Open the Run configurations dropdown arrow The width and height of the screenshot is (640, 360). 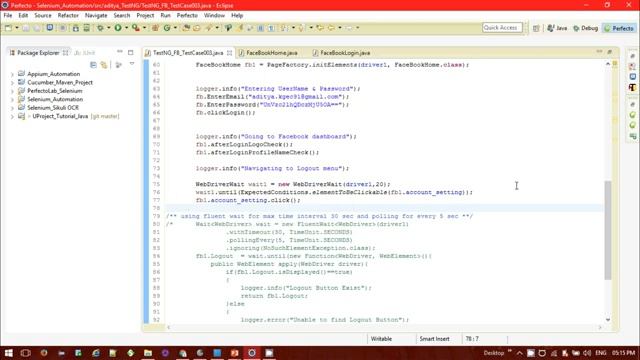pos(126,28)
